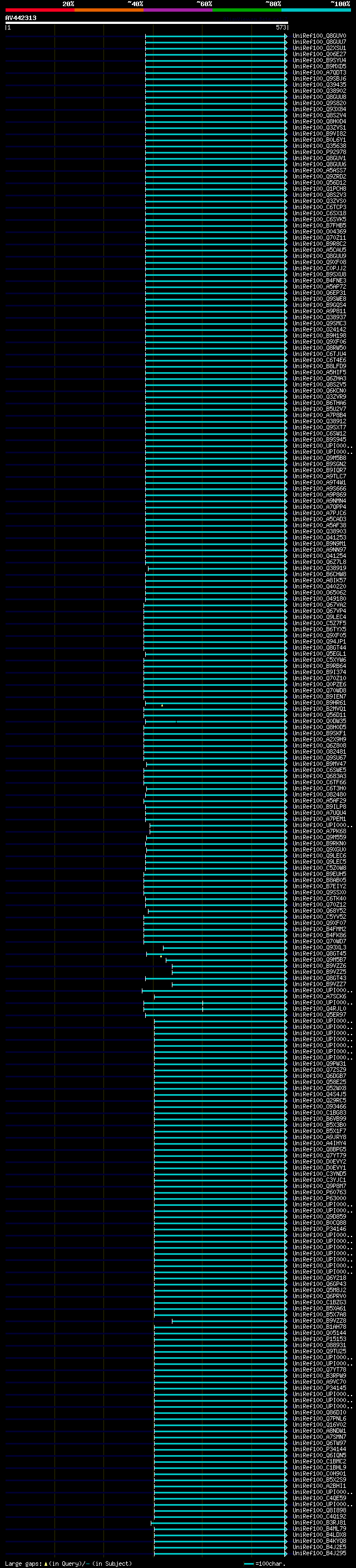356x1568 pixels.
Task: Click the UniRef100_A7UQU4 hit name
Action: click(x=319, y=813)
